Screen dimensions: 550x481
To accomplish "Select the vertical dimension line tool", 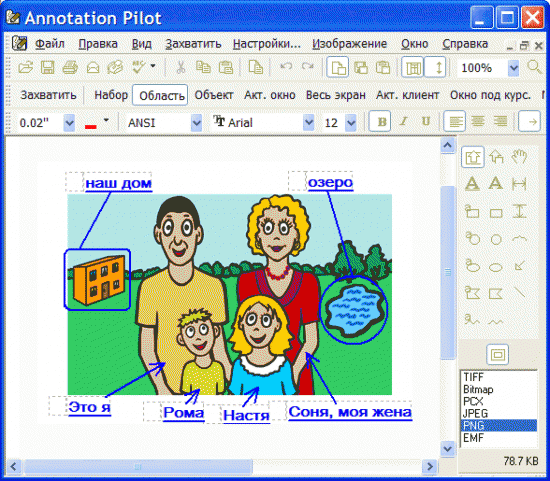I will pyautogui.click(x=519, y=212).
